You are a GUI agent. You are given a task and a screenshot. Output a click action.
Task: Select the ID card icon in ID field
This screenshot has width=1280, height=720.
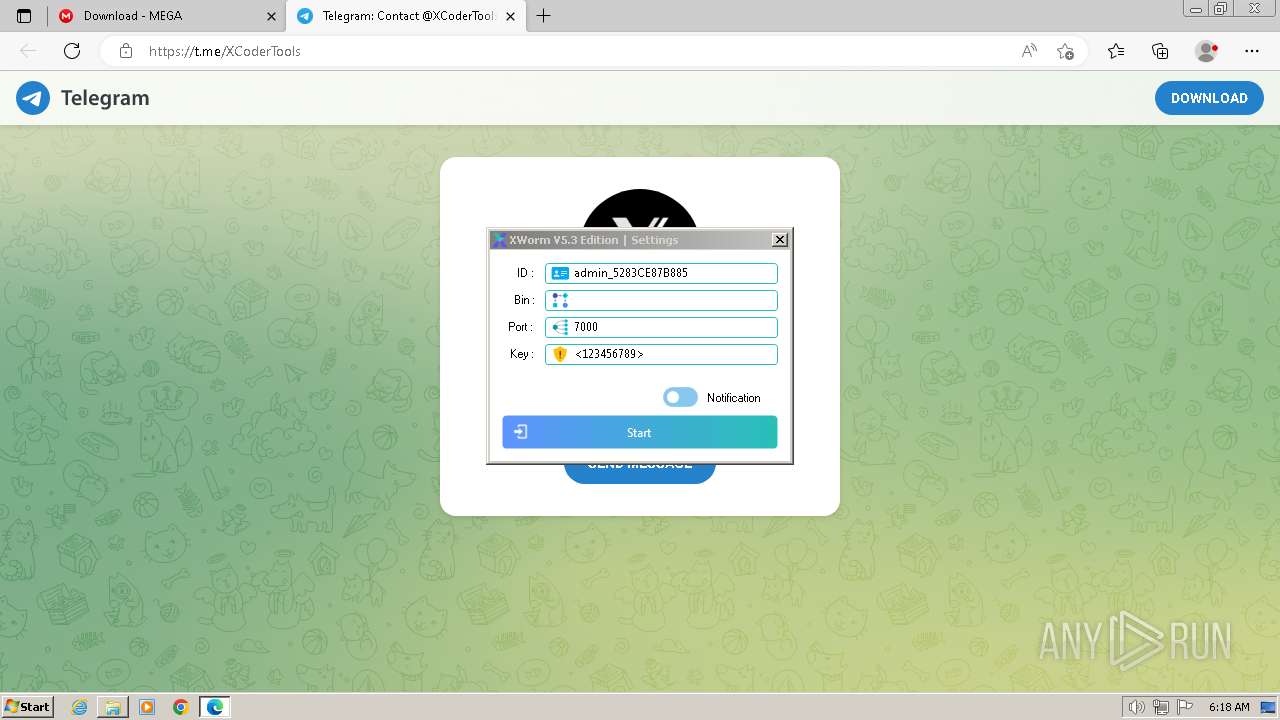pyautogui.click(x=560, y=273)
